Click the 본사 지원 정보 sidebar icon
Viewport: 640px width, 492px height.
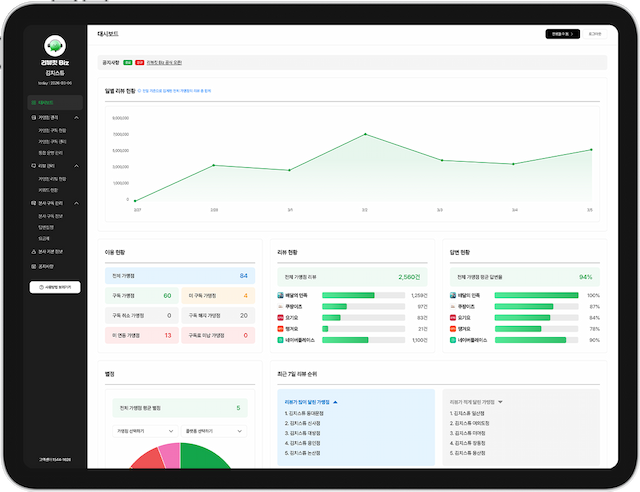34,251
